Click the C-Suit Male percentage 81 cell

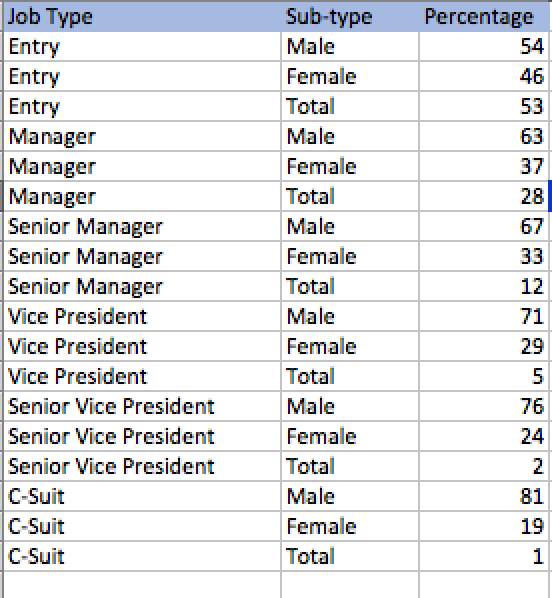coord(484,497)
